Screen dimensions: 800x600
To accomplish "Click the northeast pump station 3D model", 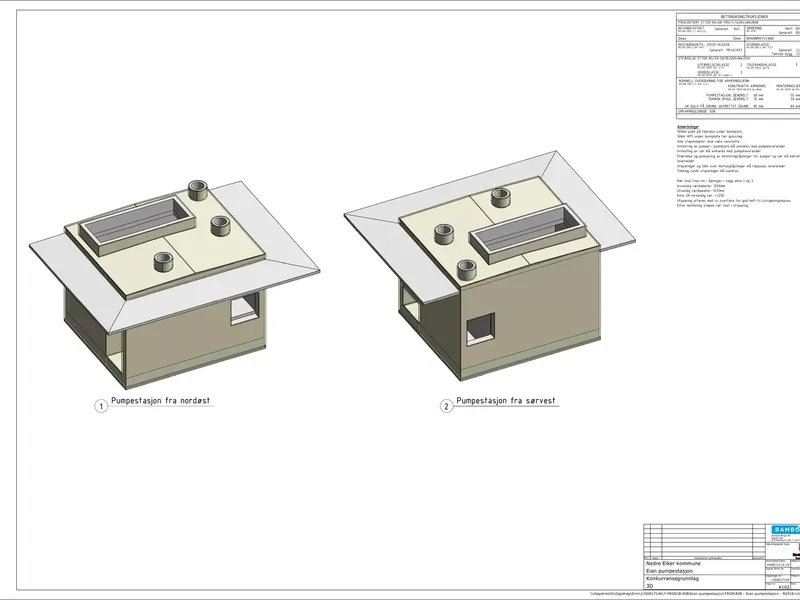I will click(x=174, y=284).
